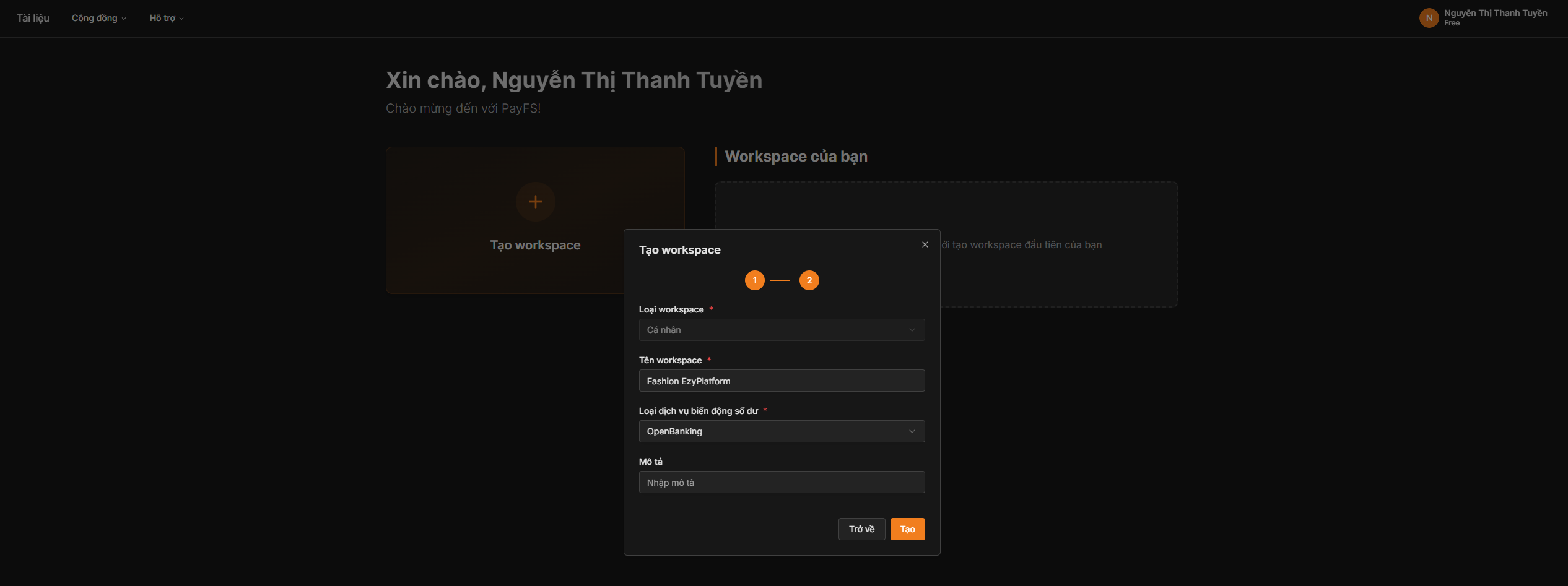Screen dimensions: 1568x586
Task: Open Tài liệu in the top navigation
Action: click(x=33, y=18)
